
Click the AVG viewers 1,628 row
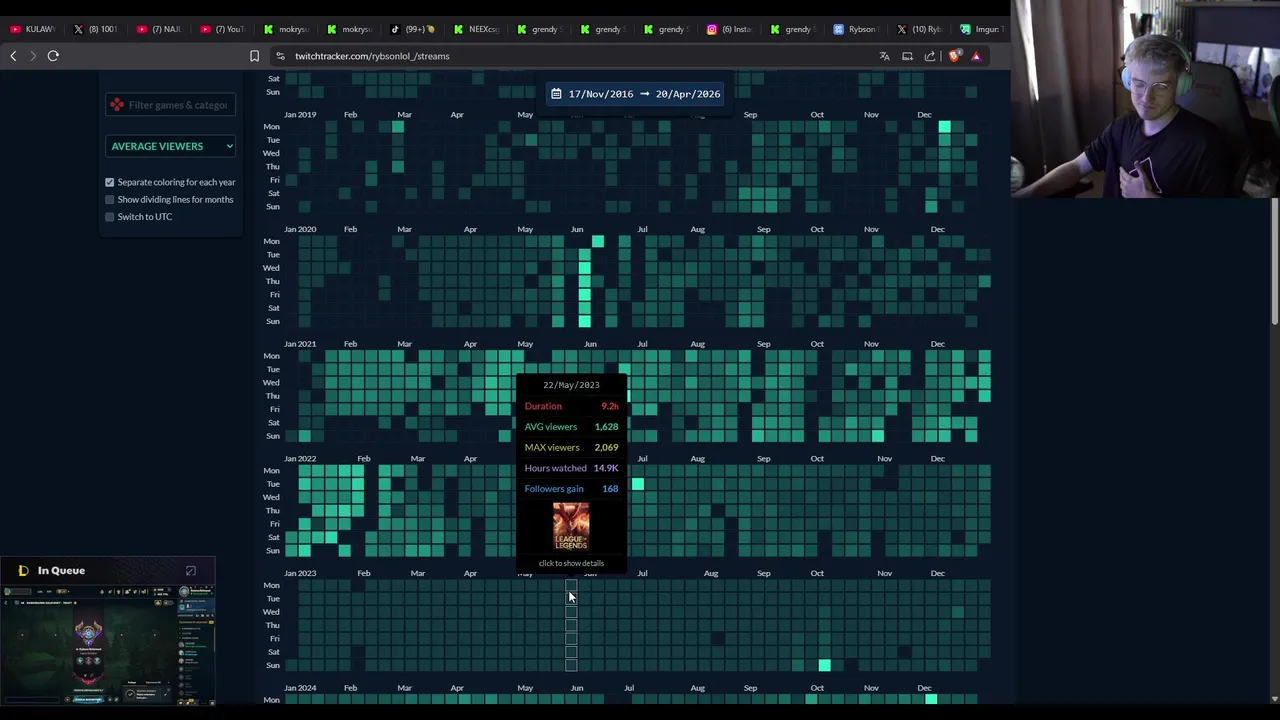pos(571,427)
